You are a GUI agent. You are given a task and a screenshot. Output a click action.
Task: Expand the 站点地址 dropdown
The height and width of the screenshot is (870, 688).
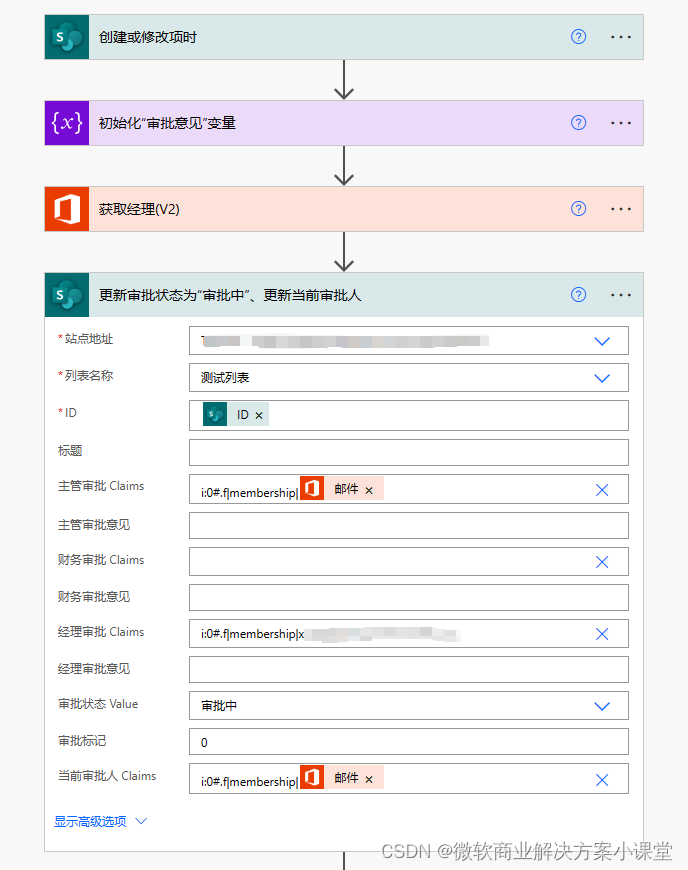(602, 341)
